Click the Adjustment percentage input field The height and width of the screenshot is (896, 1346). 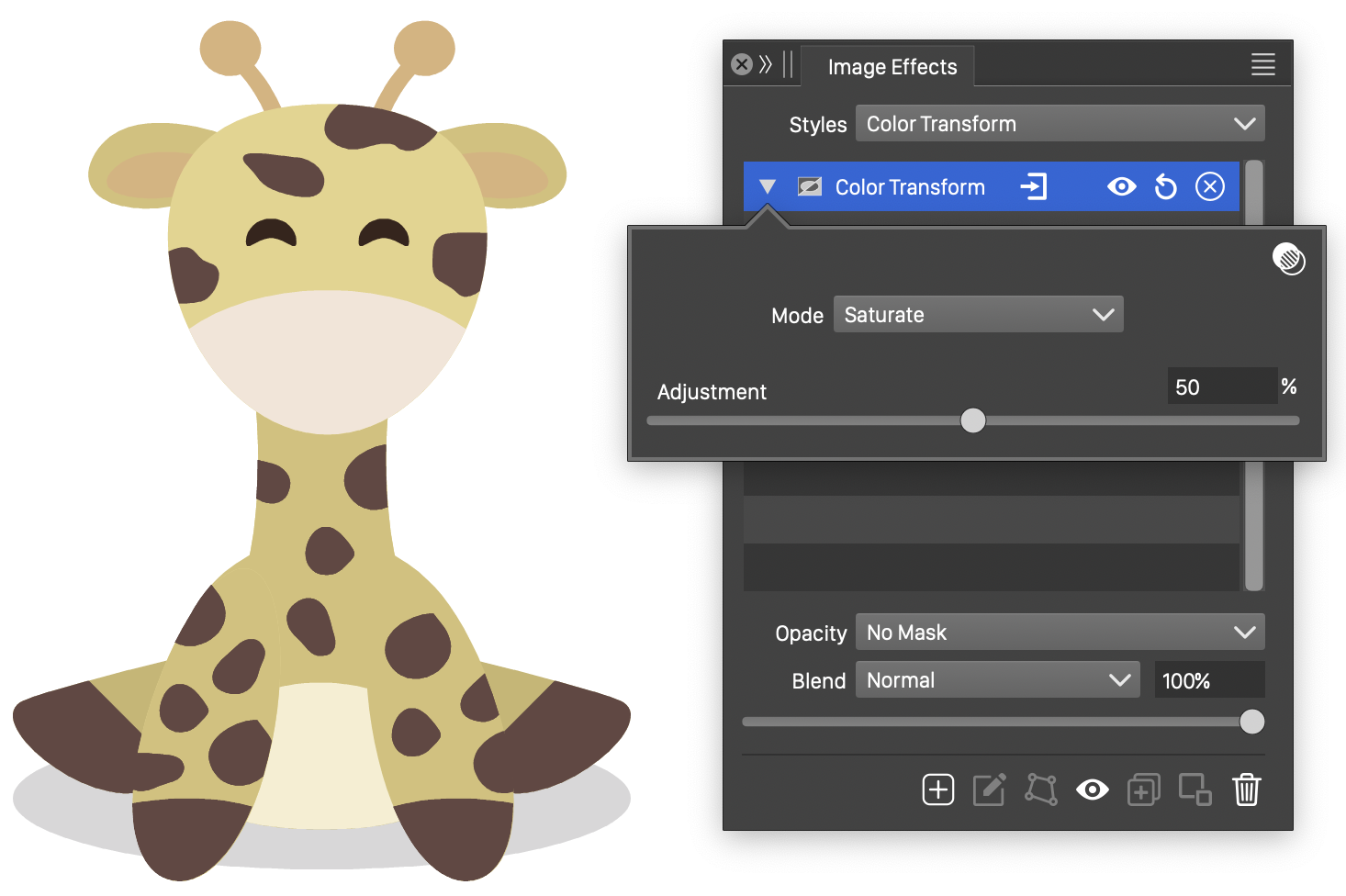(x=1221, y=386)
